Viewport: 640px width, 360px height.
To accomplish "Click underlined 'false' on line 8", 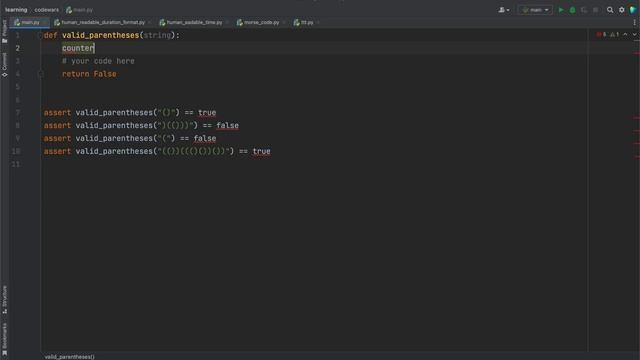I will (x=227, y=126).
